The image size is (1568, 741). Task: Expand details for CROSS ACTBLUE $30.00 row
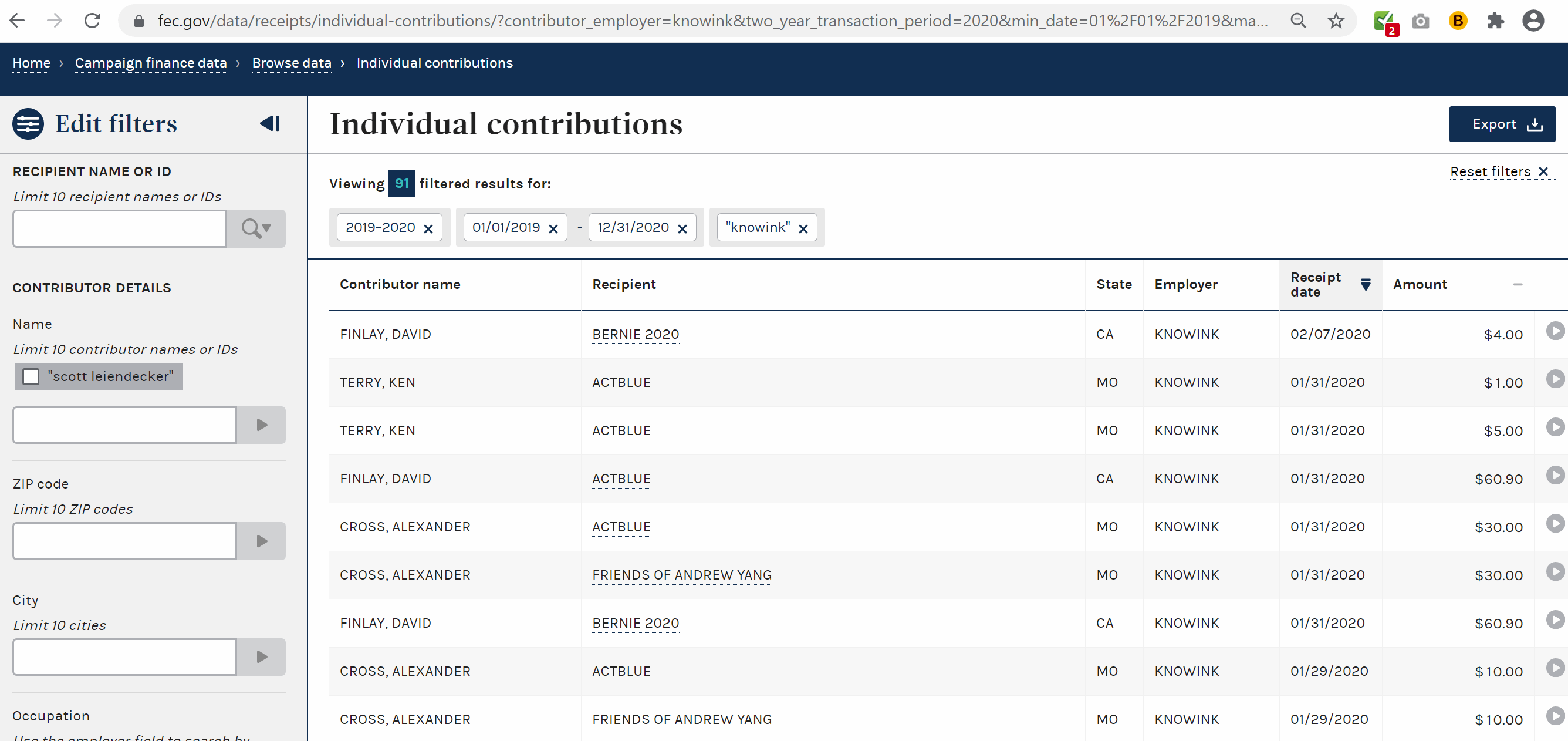[x=1555, y=523]
